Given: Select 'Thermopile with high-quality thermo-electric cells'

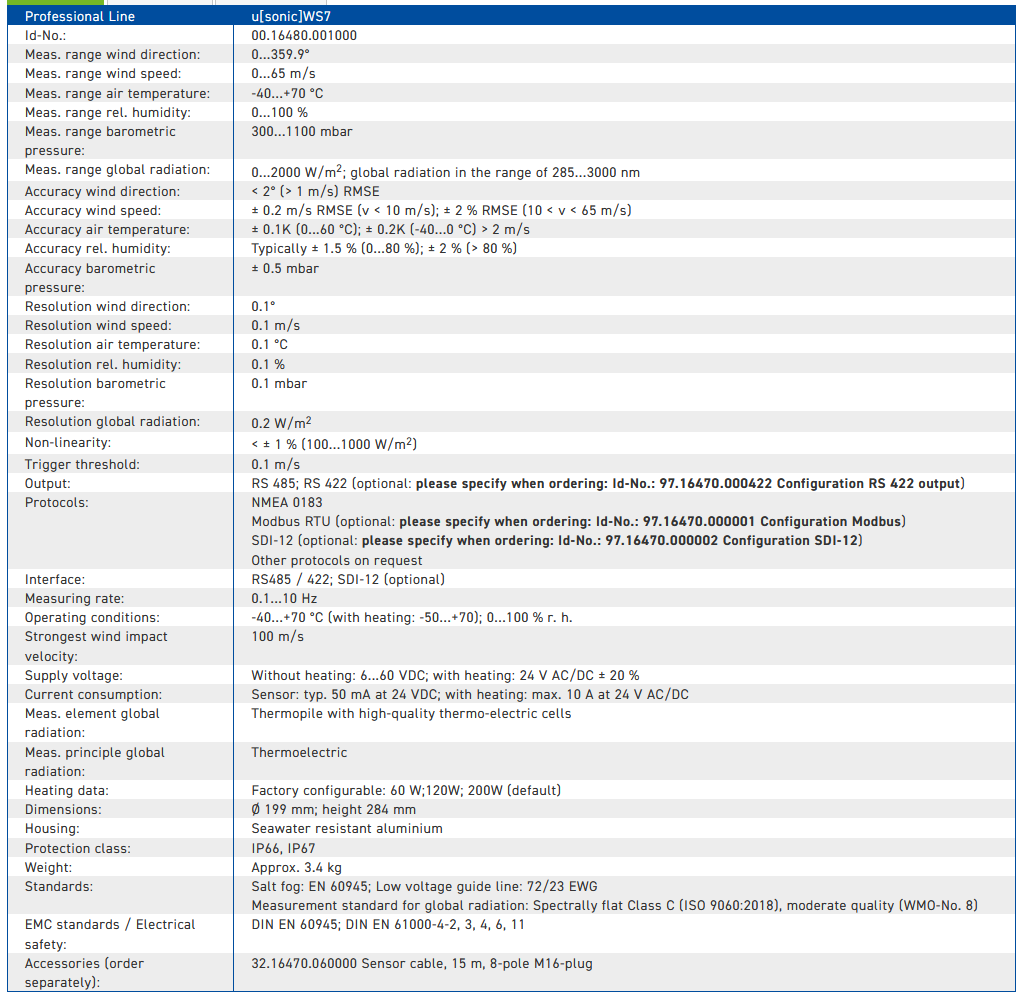Looking at the screenshot, I should (x=411, y=713).
